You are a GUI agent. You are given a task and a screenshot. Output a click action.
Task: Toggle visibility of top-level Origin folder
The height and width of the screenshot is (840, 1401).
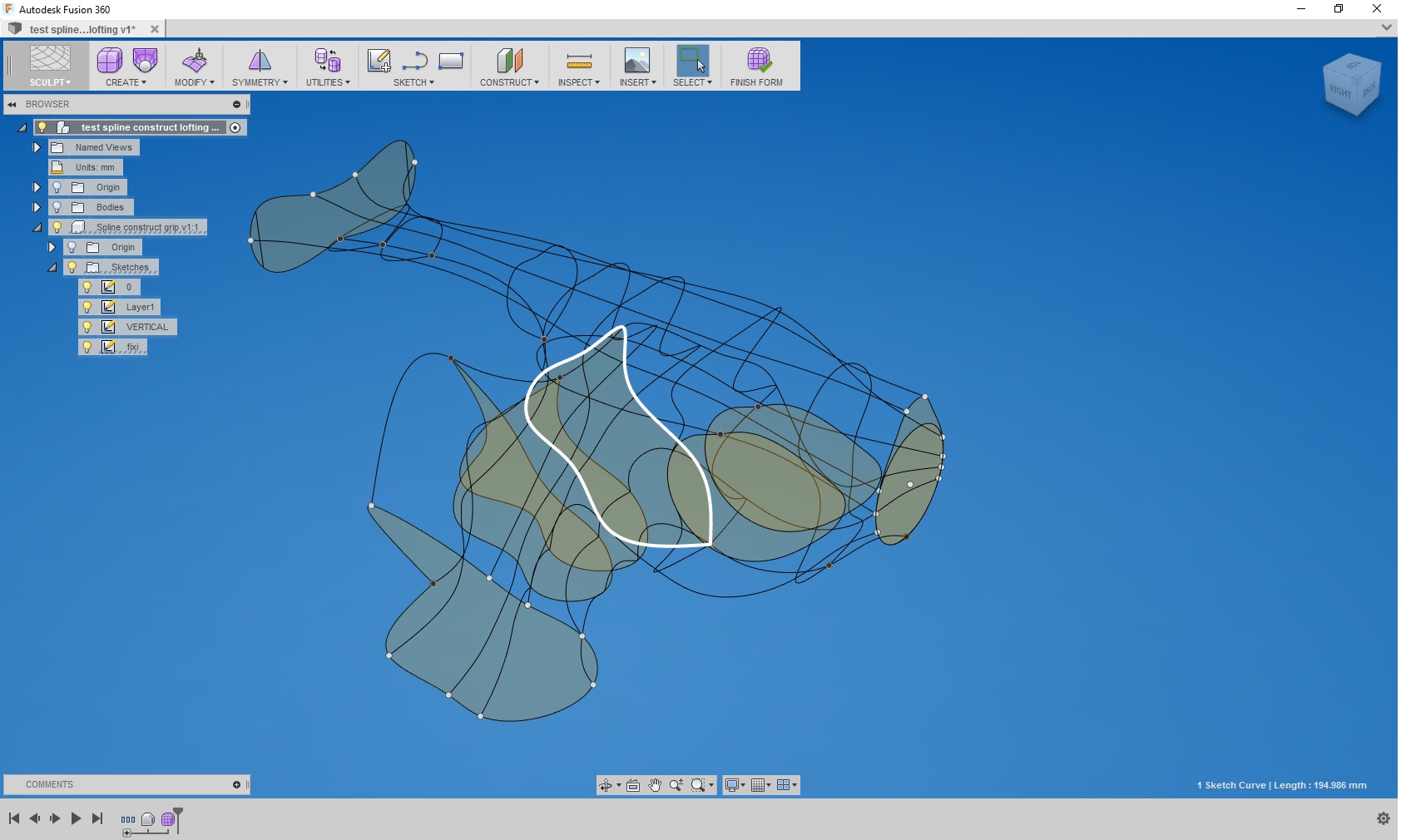57,187
